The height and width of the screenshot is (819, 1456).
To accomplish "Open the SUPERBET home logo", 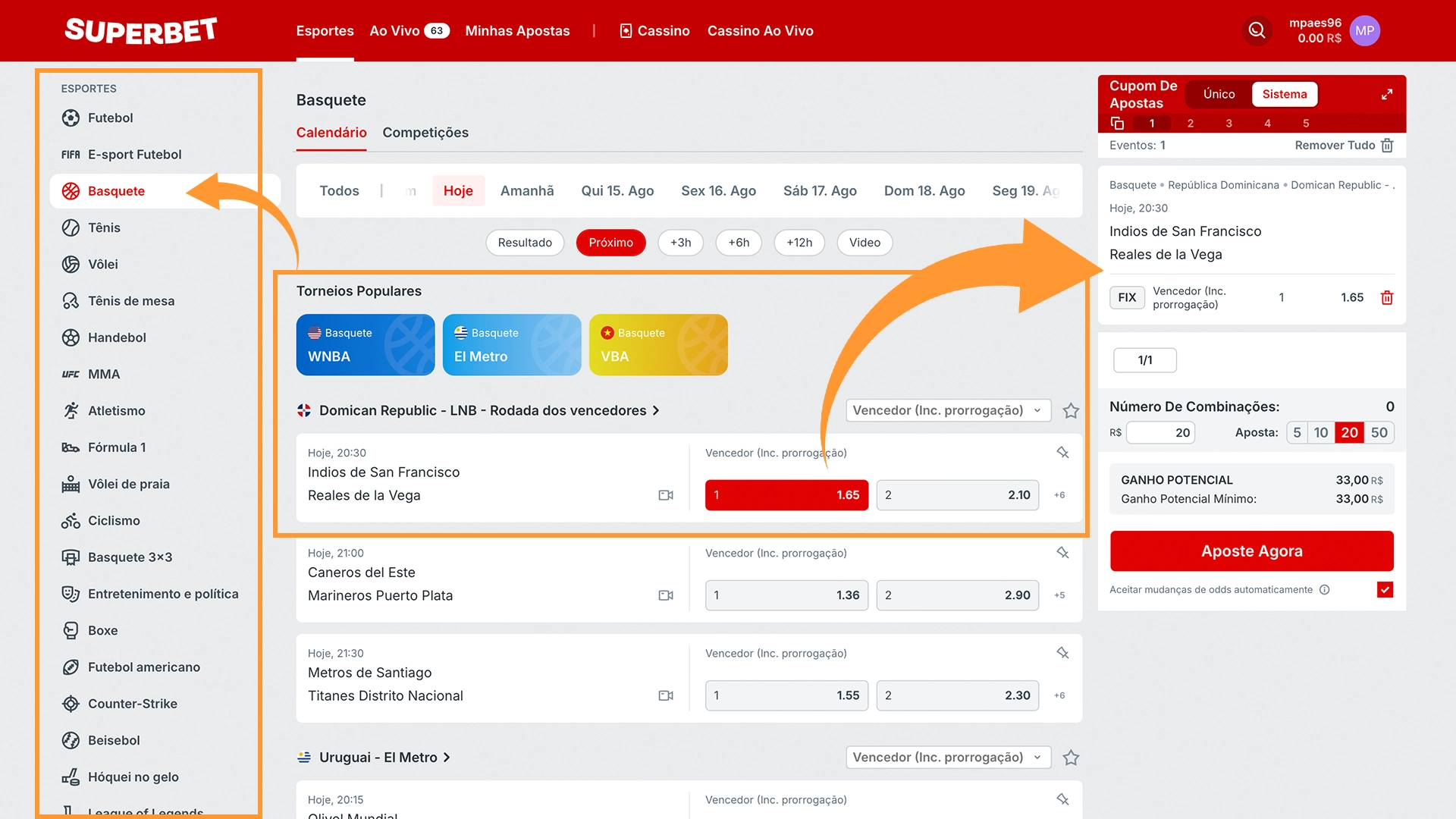I will [x=141, y=30].
